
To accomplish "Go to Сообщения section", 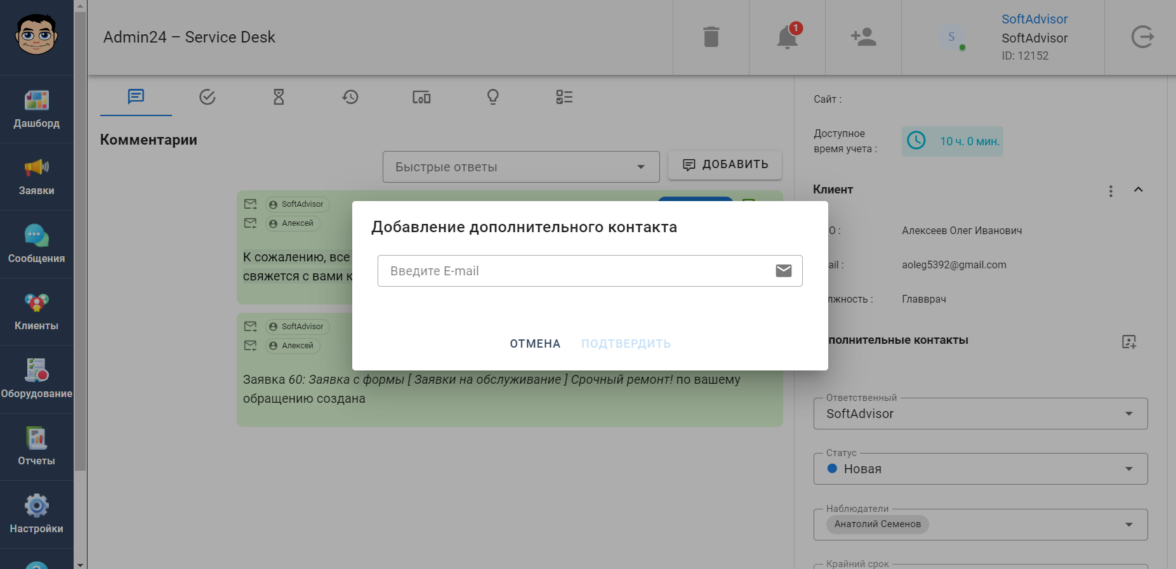I will pyautogui.click(x=36, y=244).
